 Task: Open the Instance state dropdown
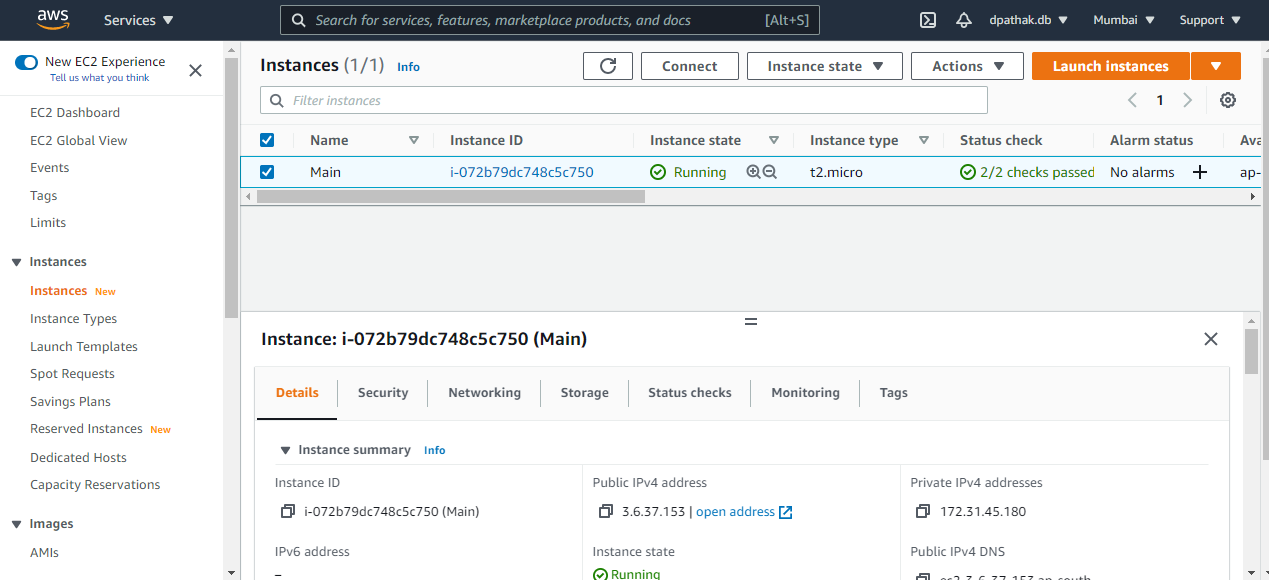[825, 66]
